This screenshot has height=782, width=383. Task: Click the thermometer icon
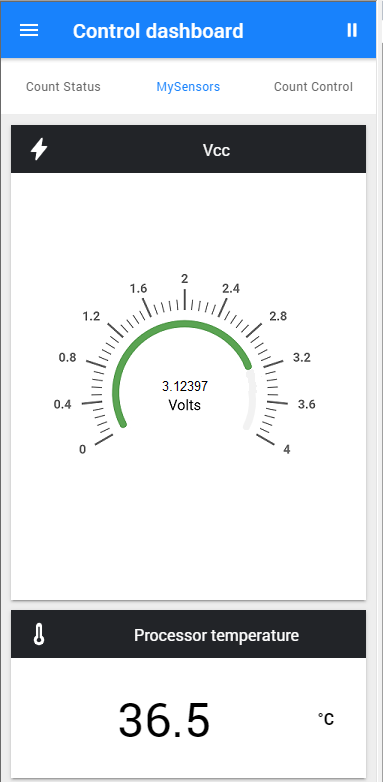point(39,635)
